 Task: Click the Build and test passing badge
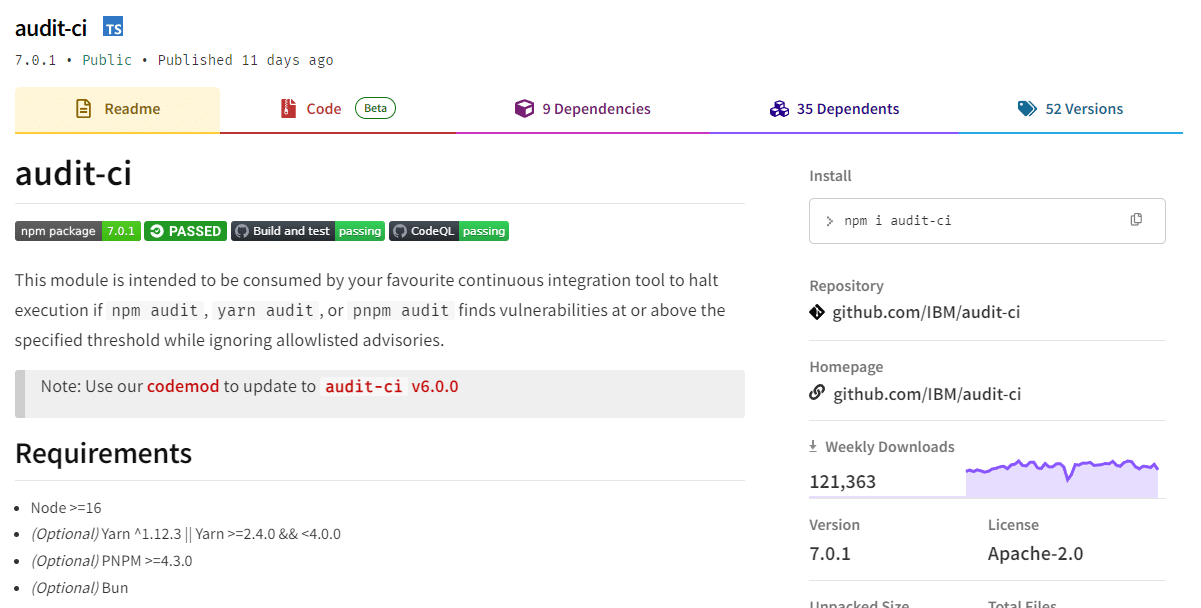click(x=308, y=231)
